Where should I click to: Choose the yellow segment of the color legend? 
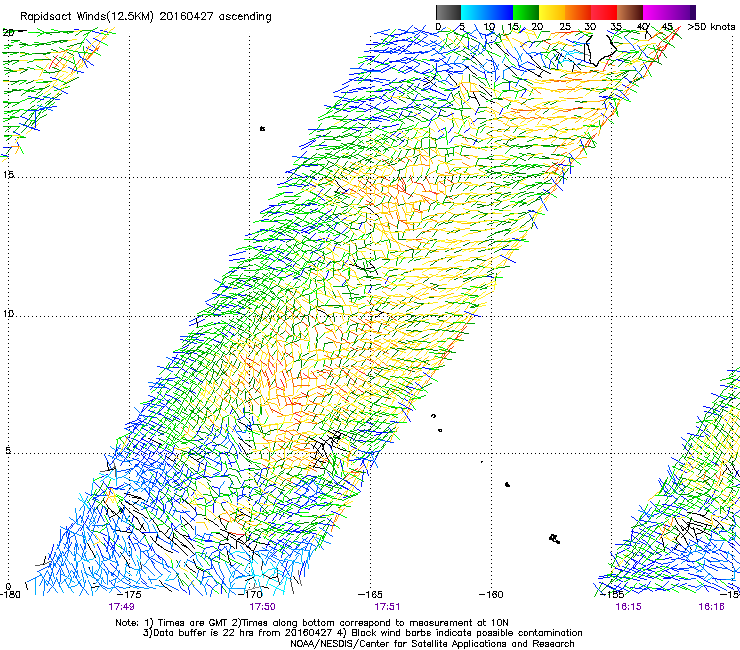pos(552,12)
